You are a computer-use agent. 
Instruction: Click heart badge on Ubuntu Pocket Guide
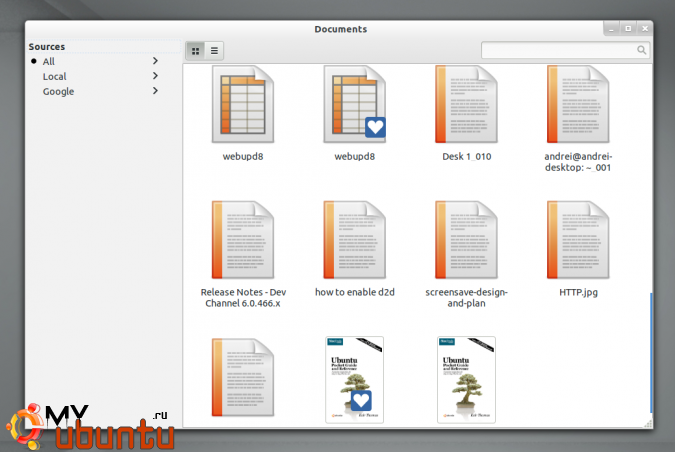coord(361,401)
